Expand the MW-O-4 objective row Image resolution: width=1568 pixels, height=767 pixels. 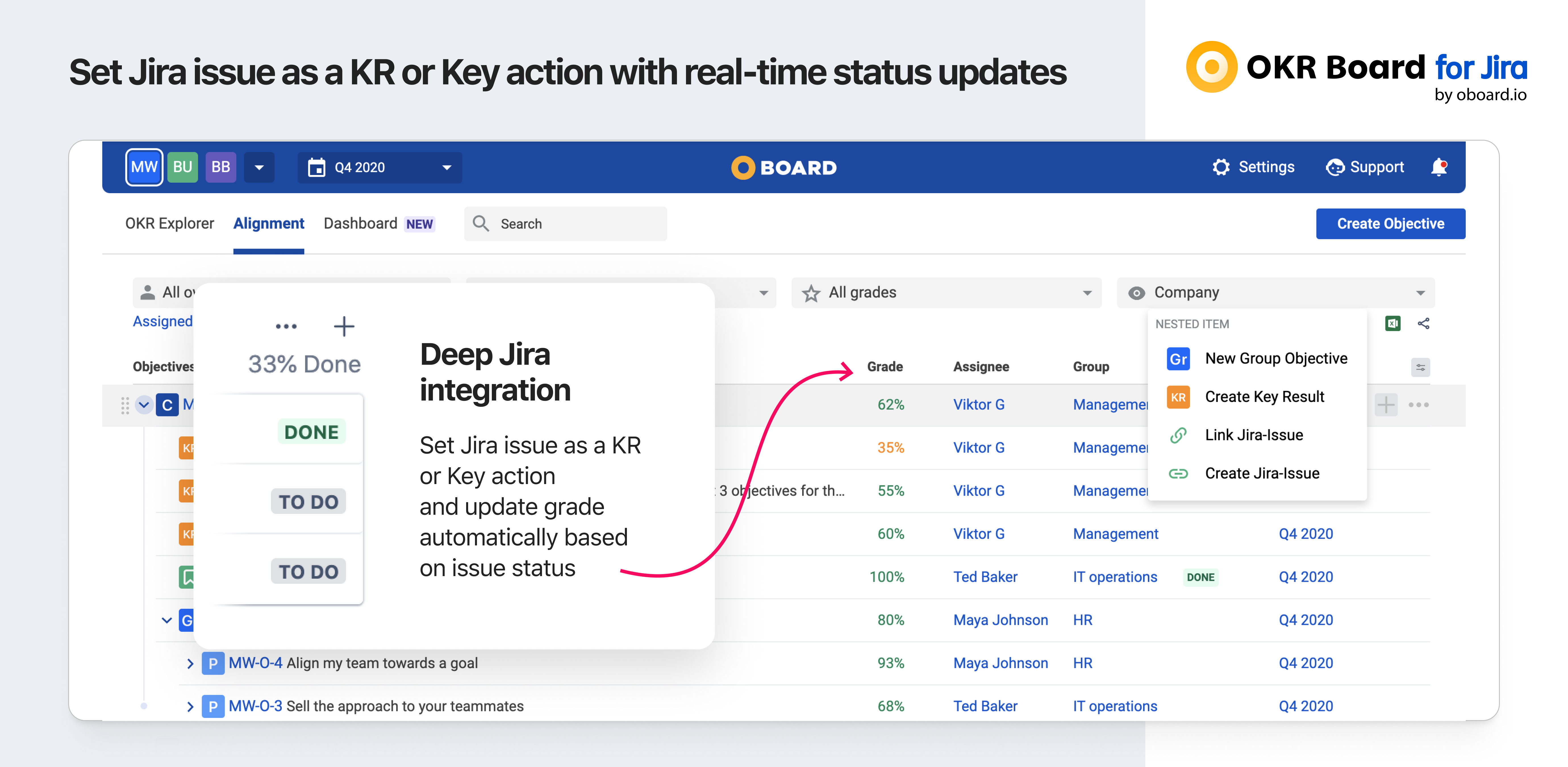pyautogui.click(x=190, y=664)
